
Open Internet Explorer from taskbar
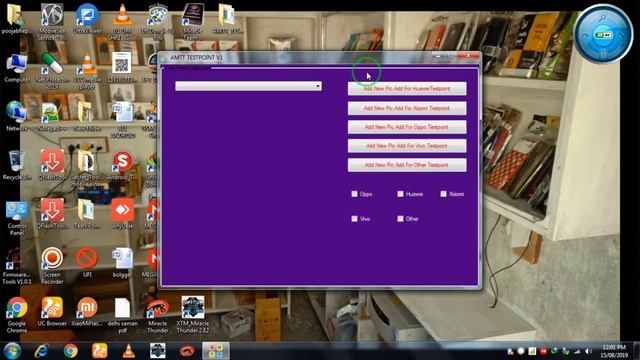tap(41, 351)
